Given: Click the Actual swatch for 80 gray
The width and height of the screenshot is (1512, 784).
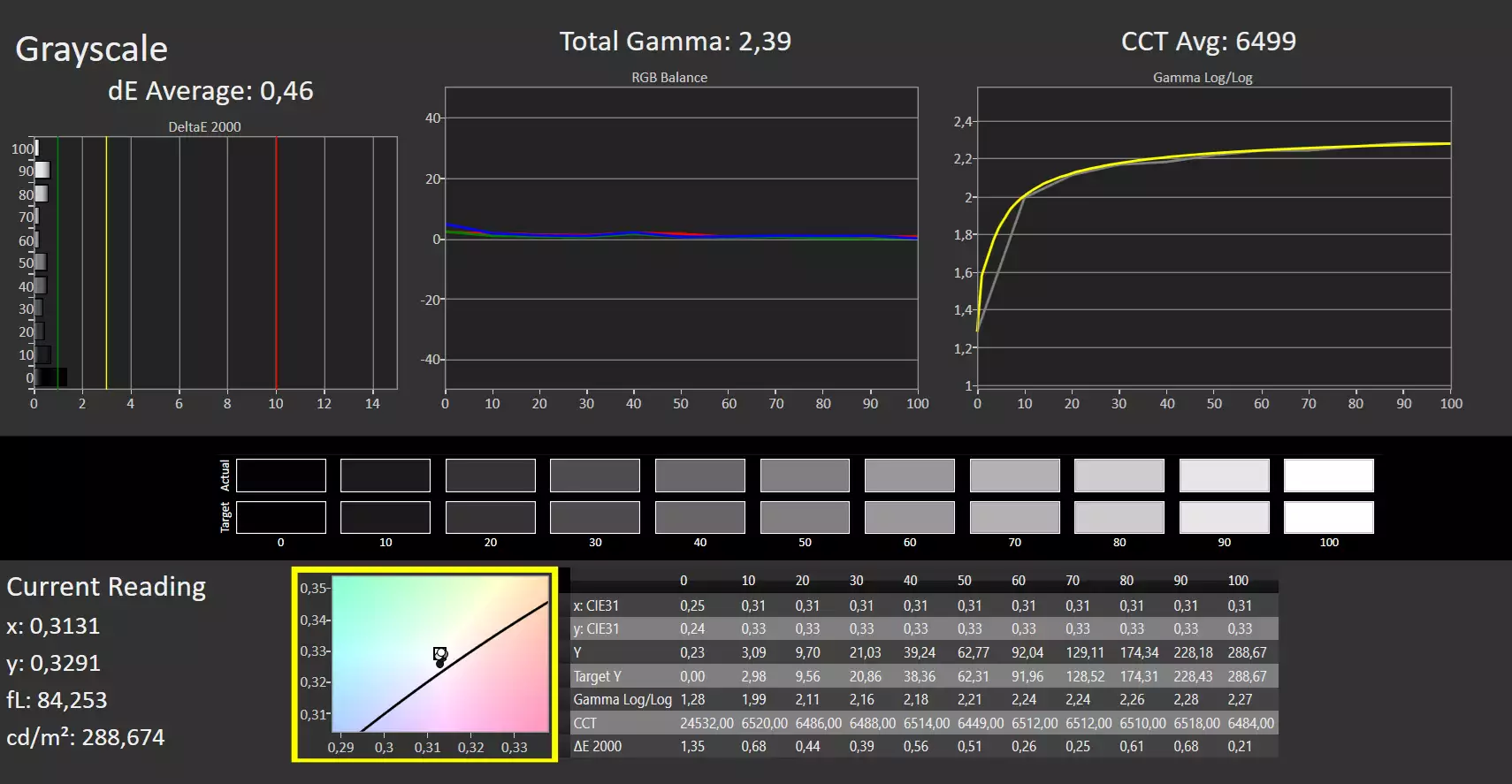Looking at the screenshot, I should [x=1119, y=476].
